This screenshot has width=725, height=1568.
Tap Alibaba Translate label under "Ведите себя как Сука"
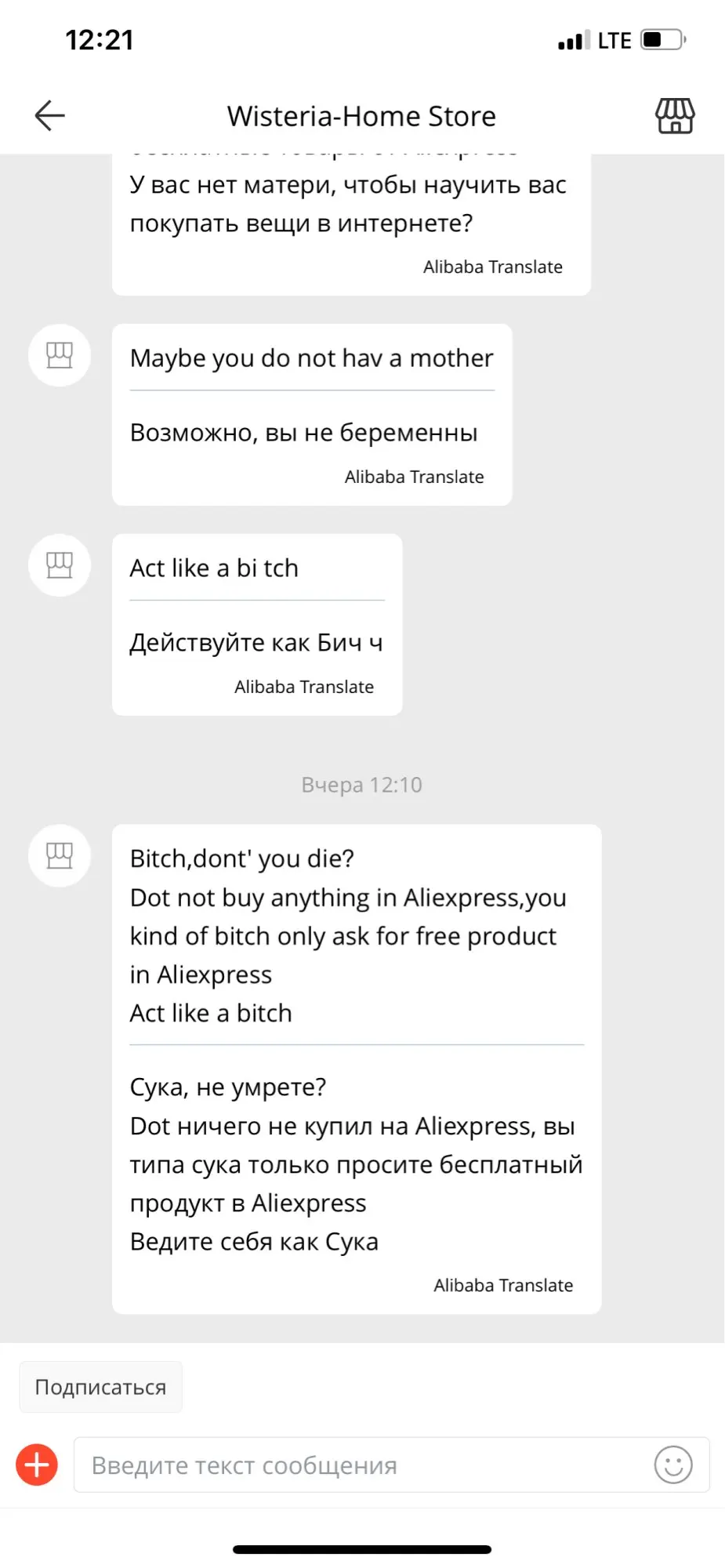[x=503, y=1285]
